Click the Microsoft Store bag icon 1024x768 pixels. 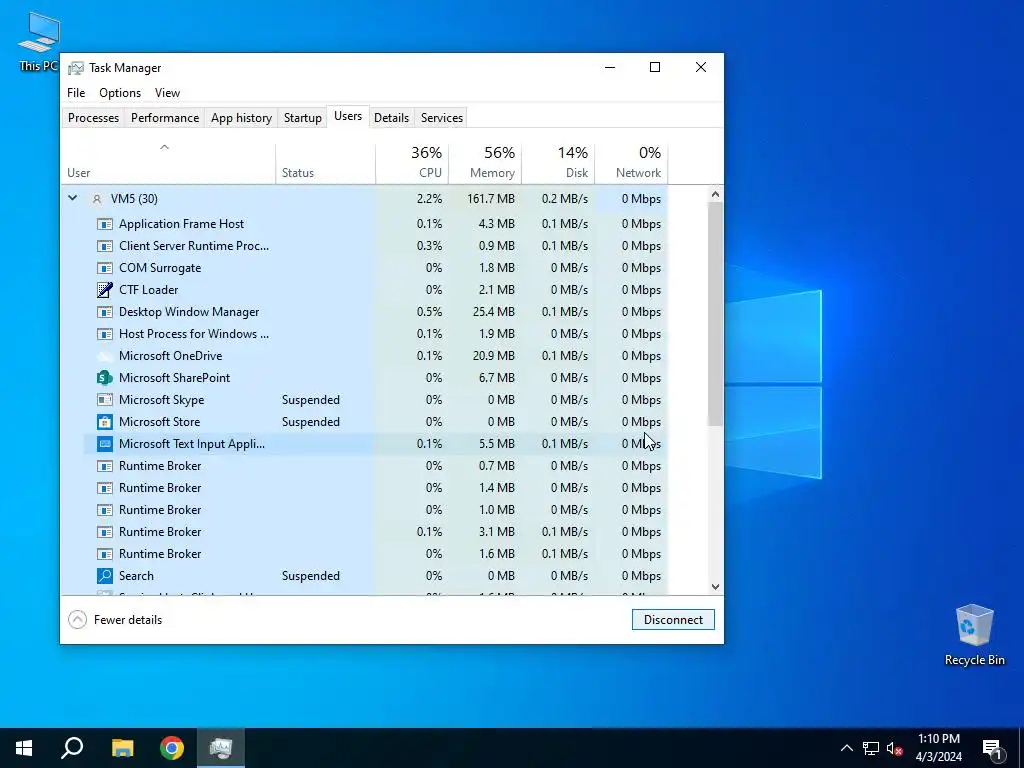pos(104,422)
